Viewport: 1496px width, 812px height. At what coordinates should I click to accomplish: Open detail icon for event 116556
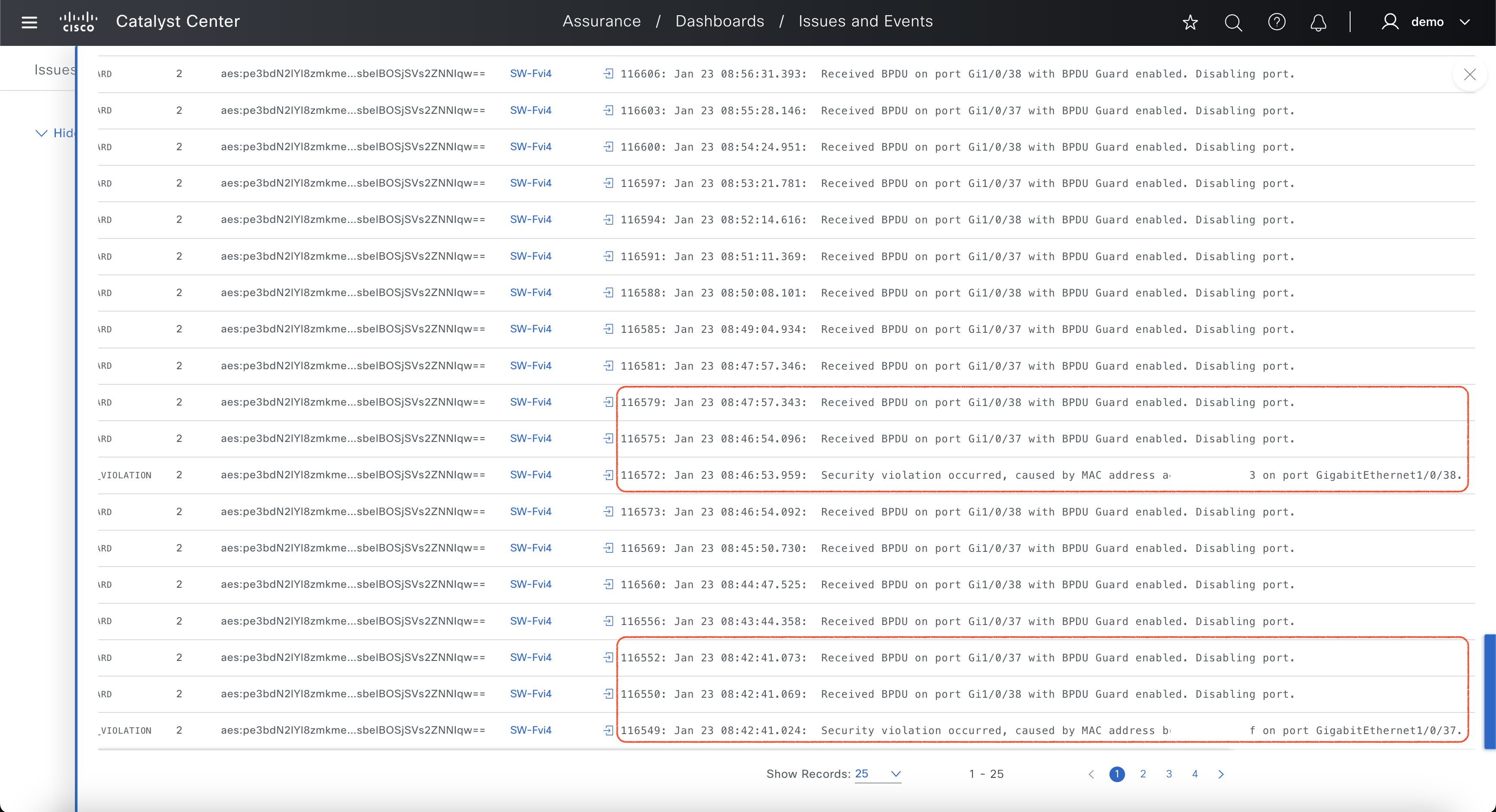pyautogui.click(x=608, y=621)
